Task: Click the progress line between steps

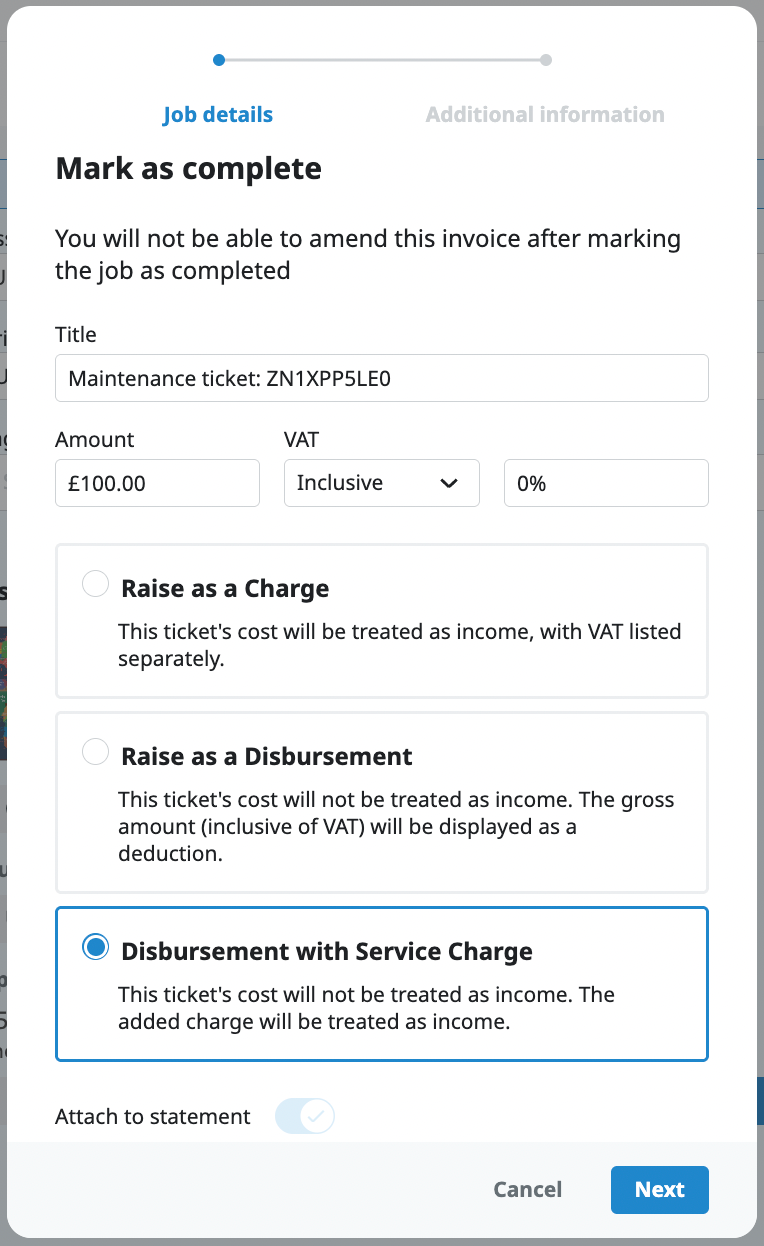Action: (382, 60)
